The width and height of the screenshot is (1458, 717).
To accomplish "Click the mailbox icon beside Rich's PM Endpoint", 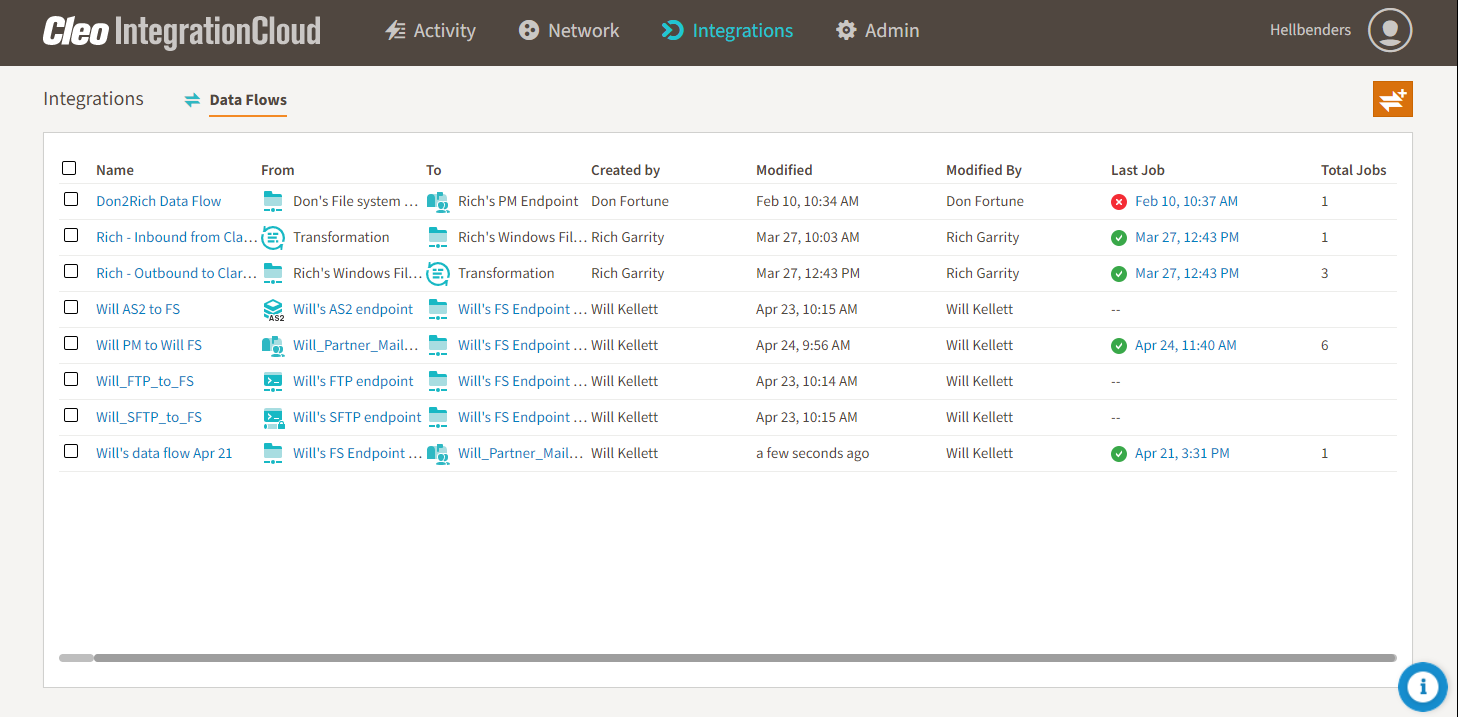I will click(x=437, y=201).
